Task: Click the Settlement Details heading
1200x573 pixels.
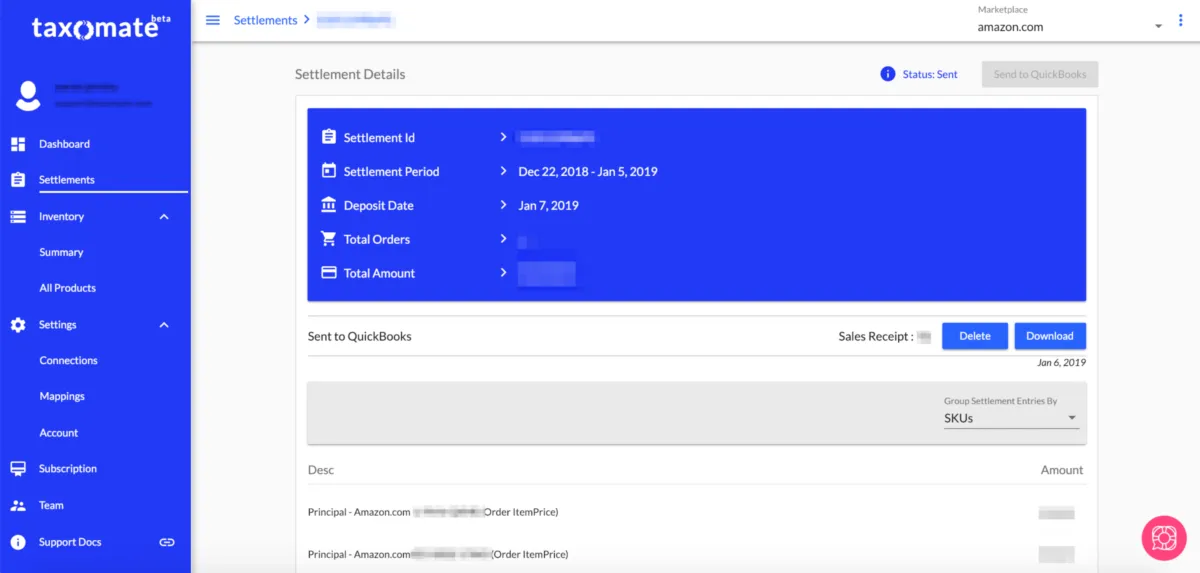Action: (350, 74)
